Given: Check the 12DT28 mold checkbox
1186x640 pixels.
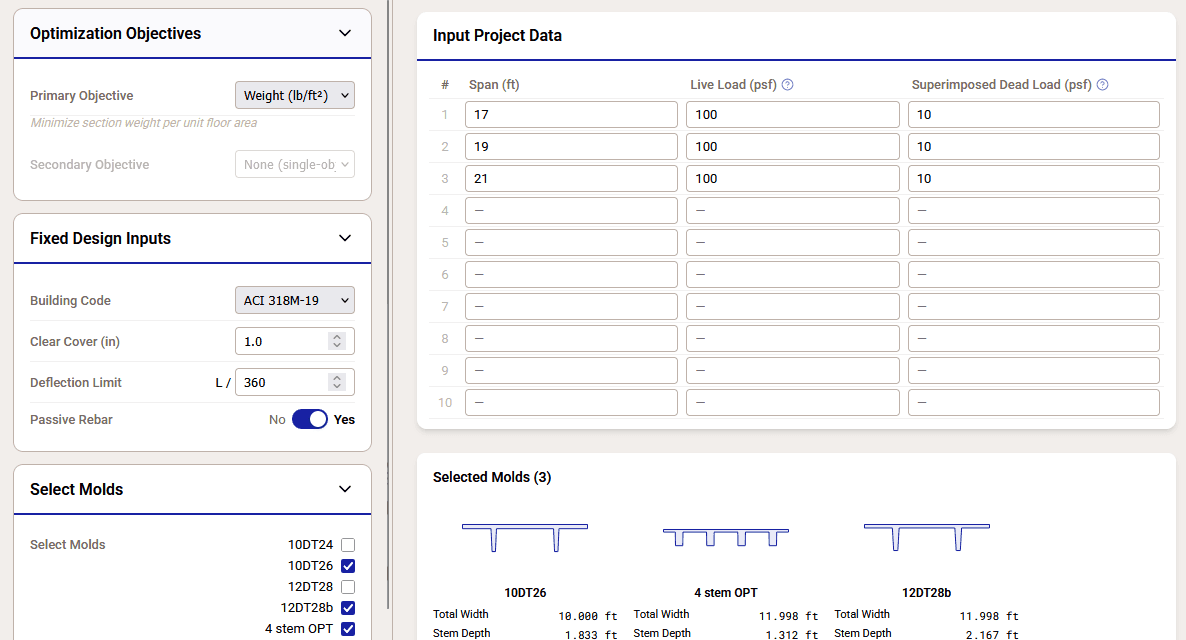Looking at the screenshot, I should pos(348,587).
